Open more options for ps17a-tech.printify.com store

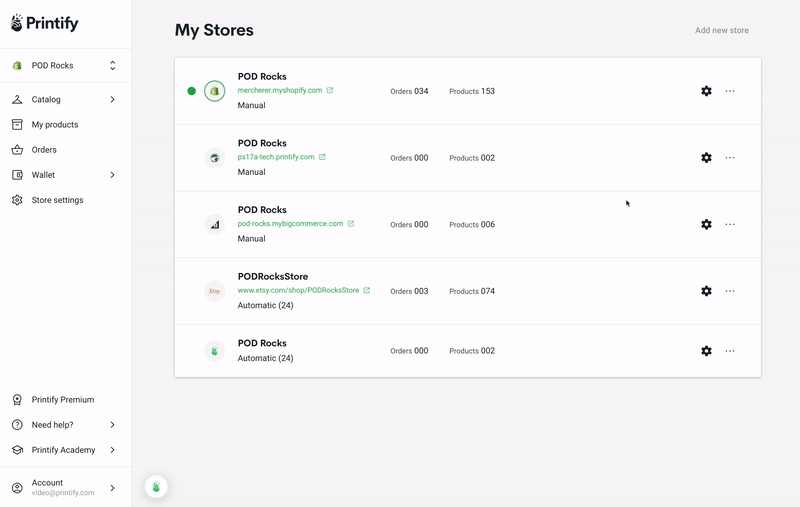pyautogui.click(x=730, y=158)
